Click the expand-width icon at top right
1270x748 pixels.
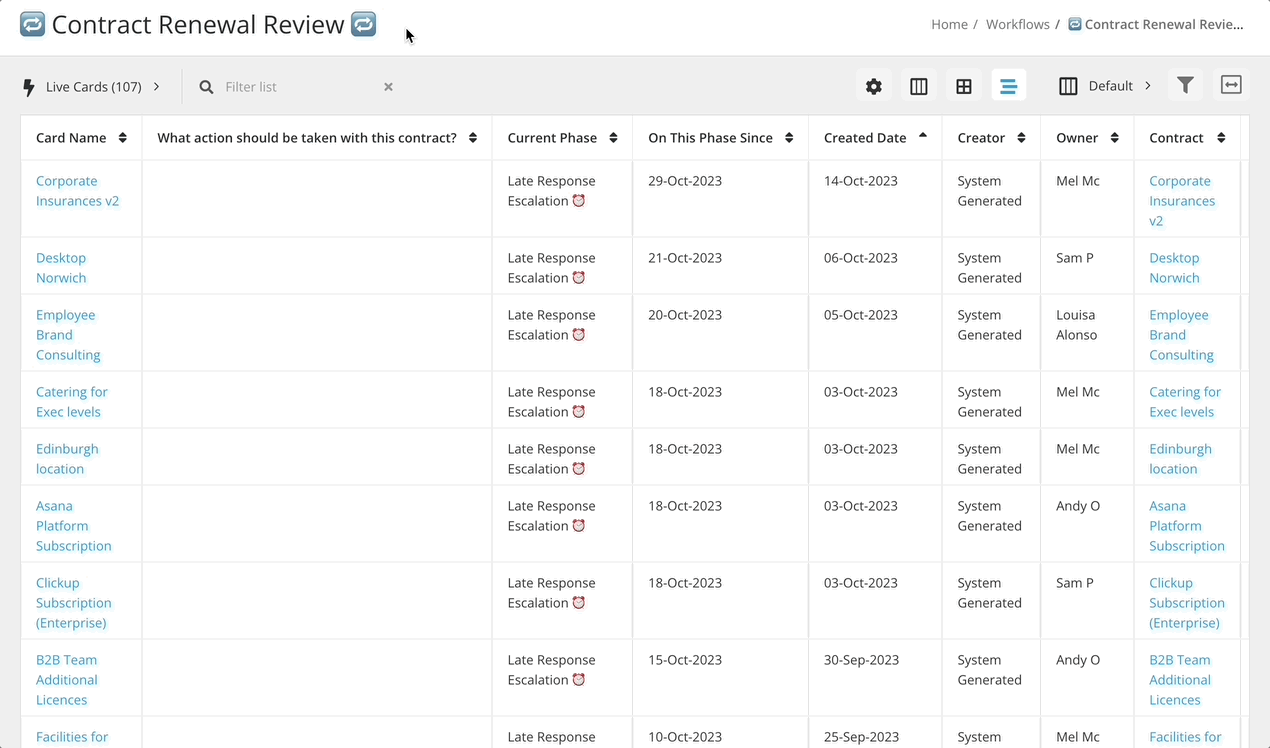pyautogui.click(x=1231, y=85)
